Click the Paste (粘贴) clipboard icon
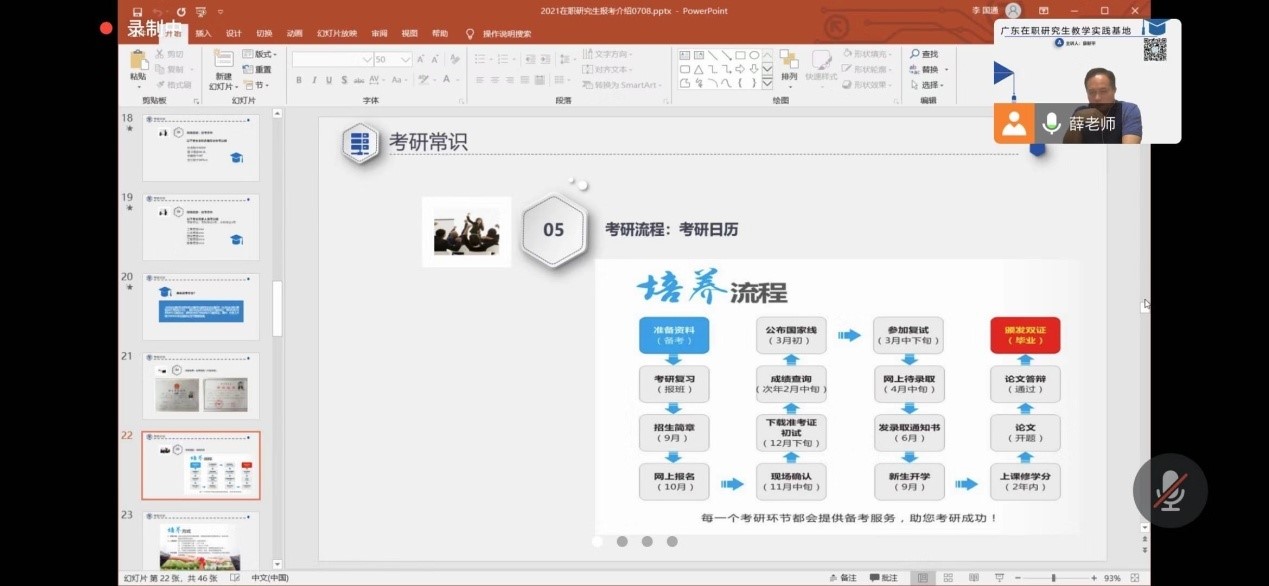The width and height of the screenshot is (1269, 586). [x=138, y=62]
